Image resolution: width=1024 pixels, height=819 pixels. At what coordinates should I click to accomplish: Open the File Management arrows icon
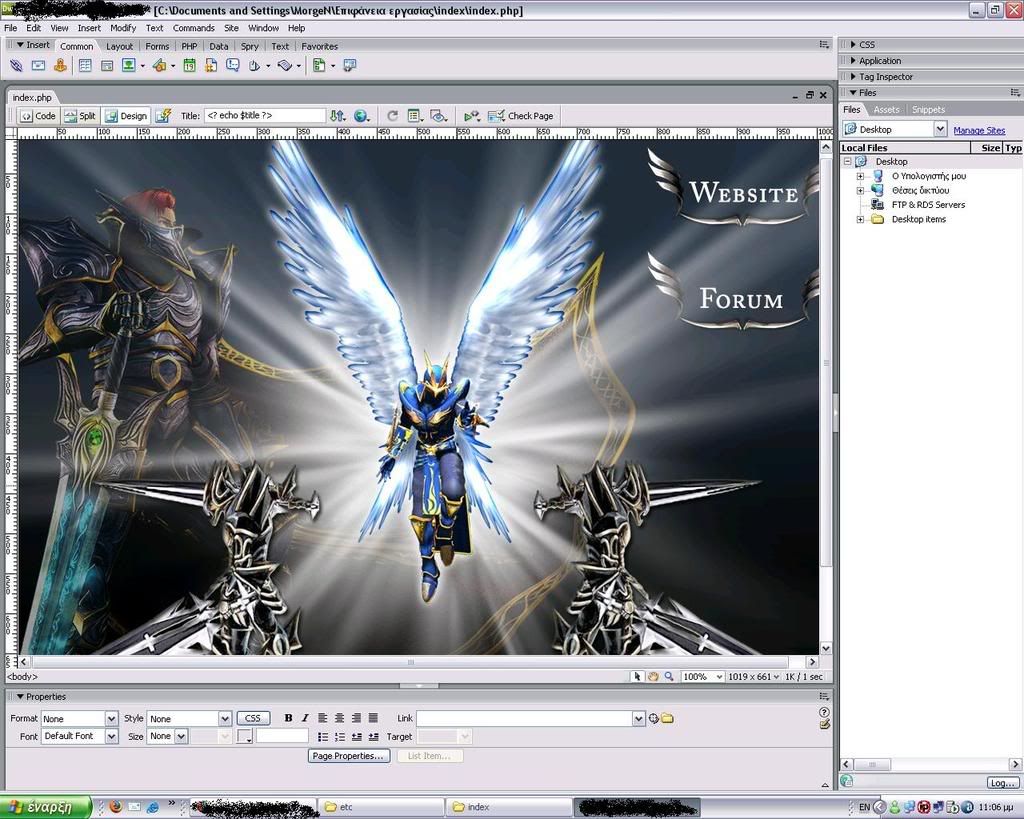point(337,116)
